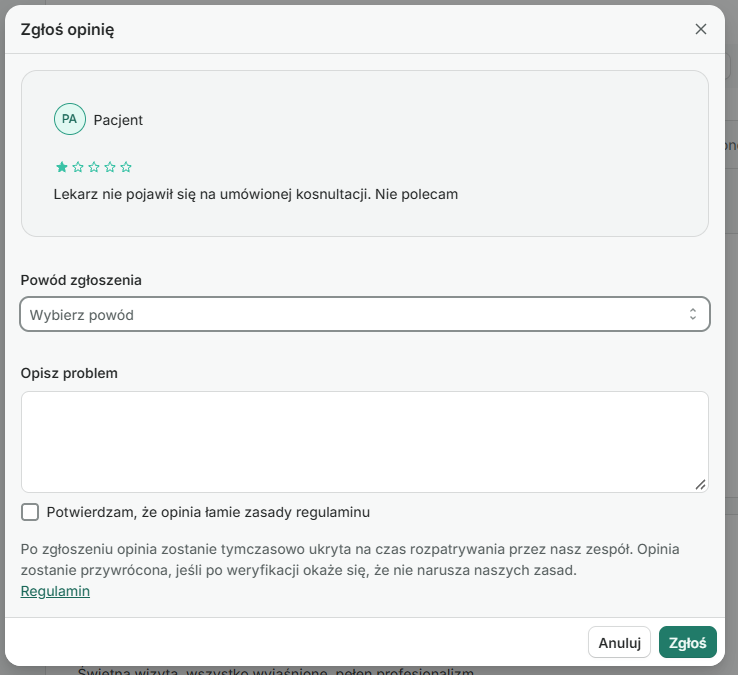The height and width of the screenshot is (675, 738).
Task: Click the PA patient avatar
Action: [x=70, y=120]
